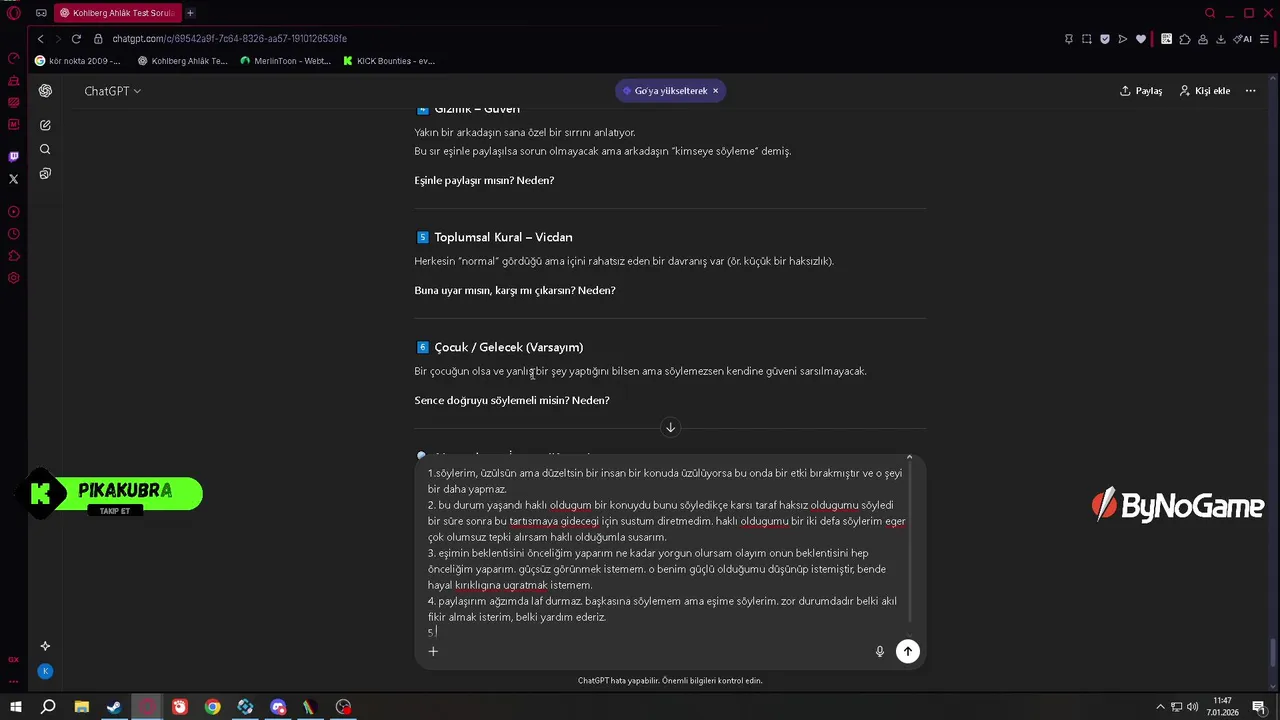Open chat search in ChatGPT sidebar
Image resolution: width=1280 pixels, height=720 pixels.
[45, 149]
